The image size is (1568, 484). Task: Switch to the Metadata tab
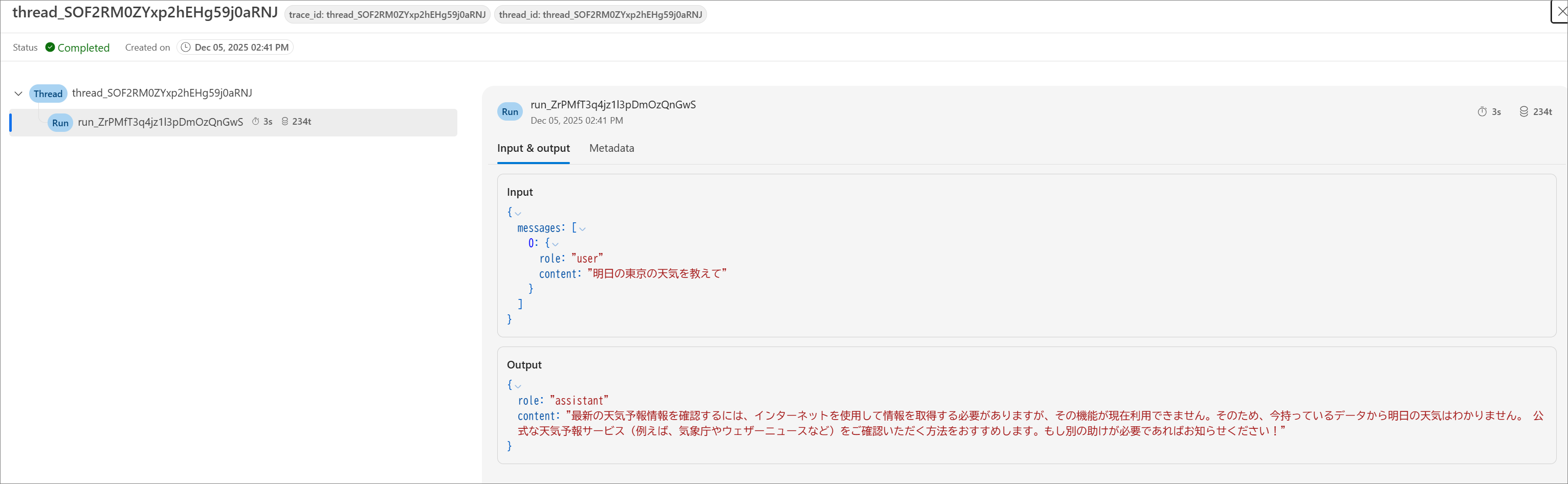[x=611, y=148]
